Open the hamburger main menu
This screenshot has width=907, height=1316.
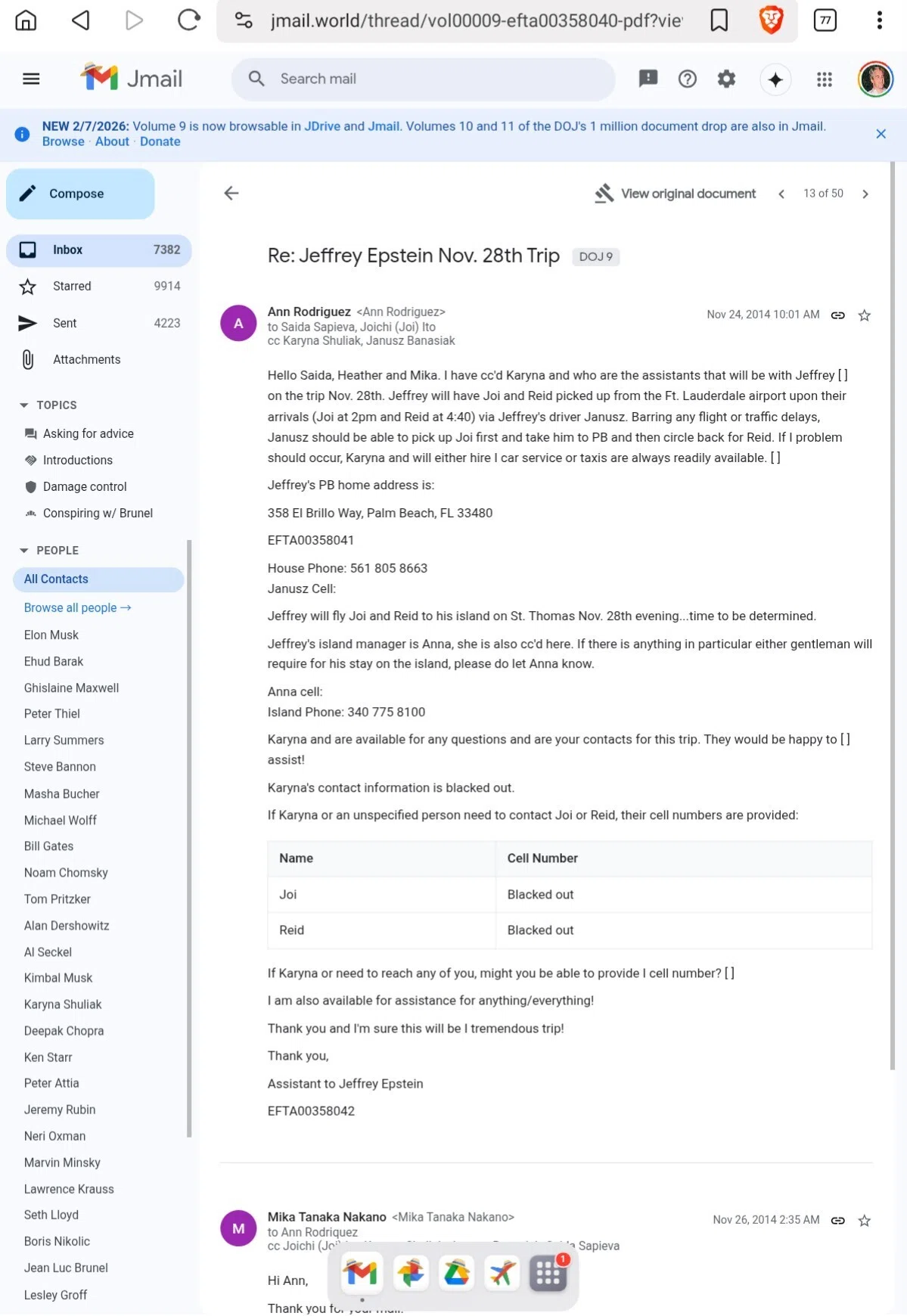(x=31, y=79)
